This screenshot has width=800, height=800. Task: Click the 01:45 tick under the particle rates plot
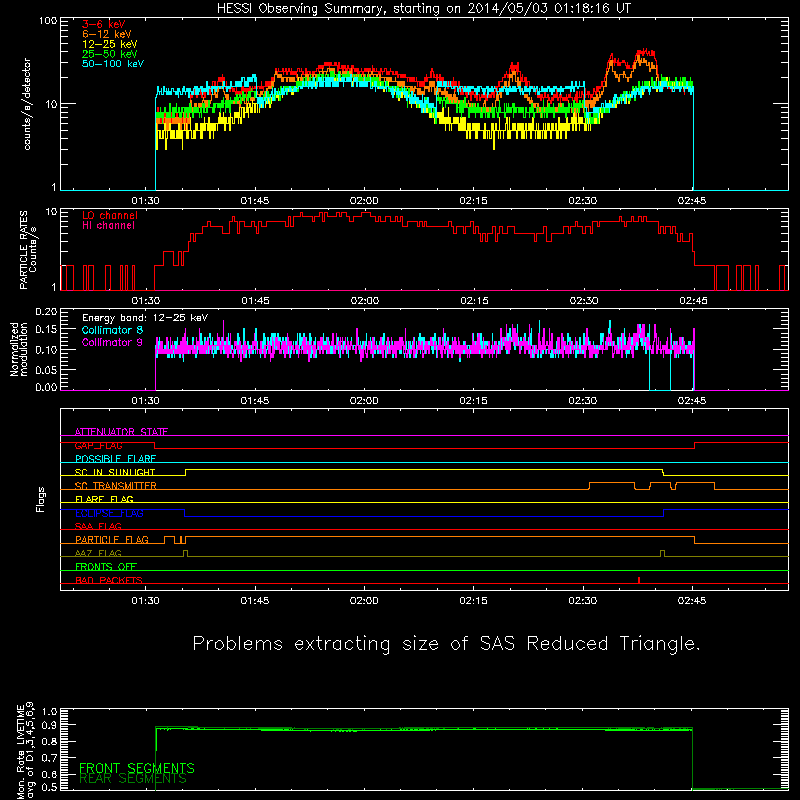point(255,301)
